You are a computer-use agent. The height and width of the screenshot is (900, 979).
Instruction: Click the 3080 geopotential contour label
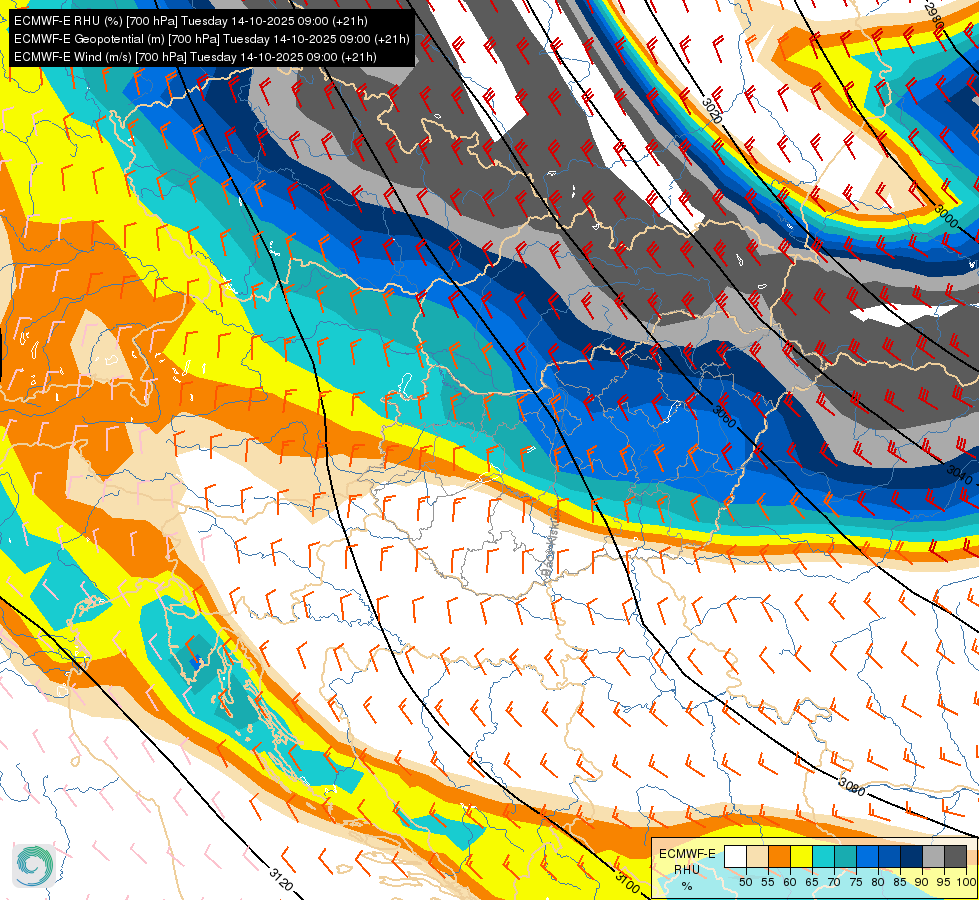[852, 786]
